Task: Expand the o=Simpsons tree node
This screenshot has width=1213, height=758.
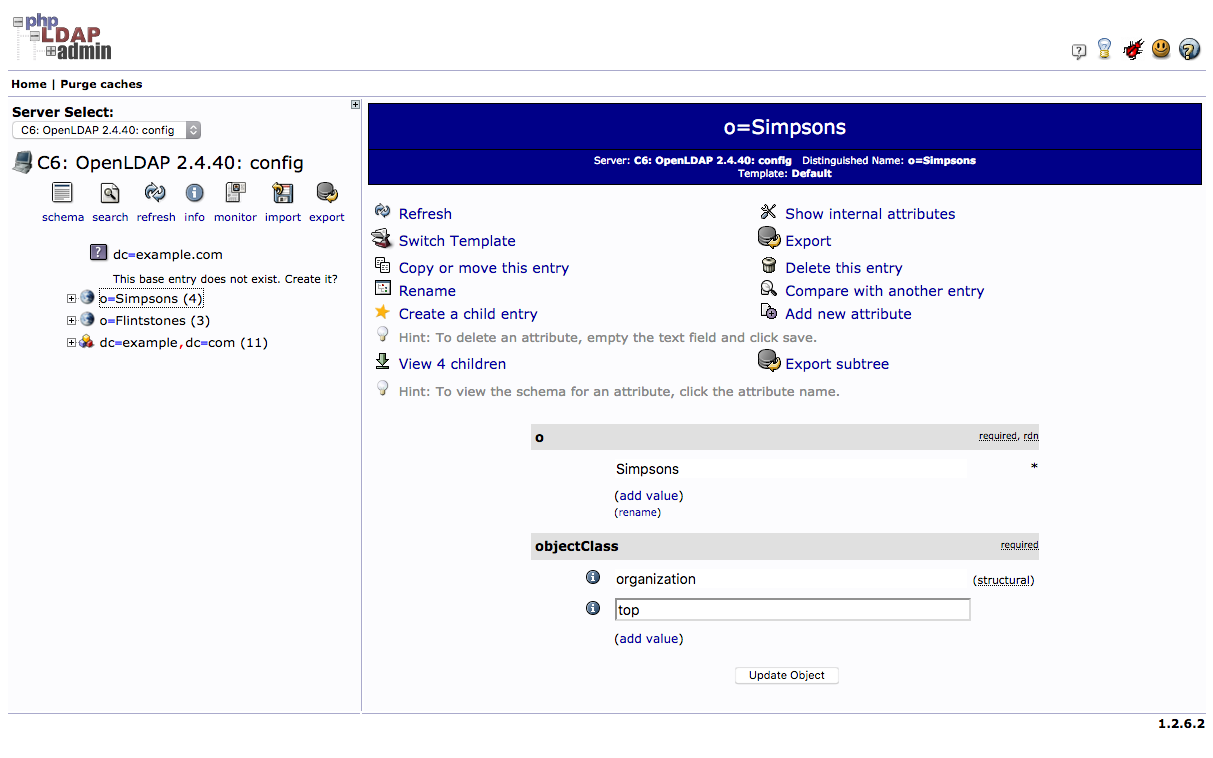Action: tap(71, 298)
